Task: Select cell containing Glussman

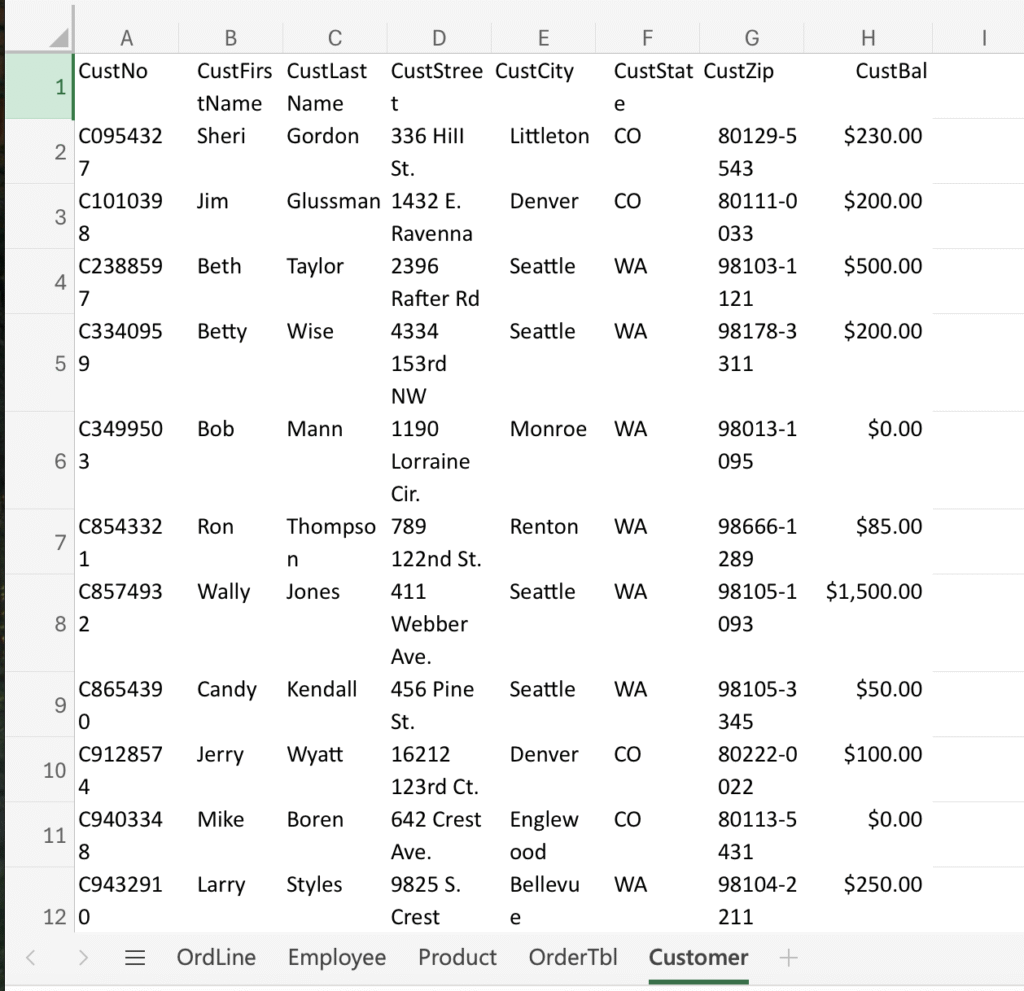Action: coord(333,216)
